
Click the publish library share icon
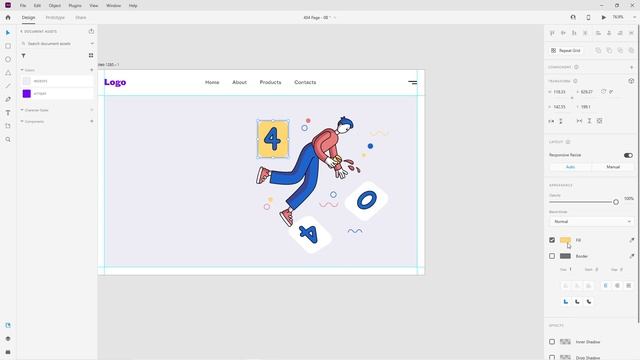(x=91, y=31)
